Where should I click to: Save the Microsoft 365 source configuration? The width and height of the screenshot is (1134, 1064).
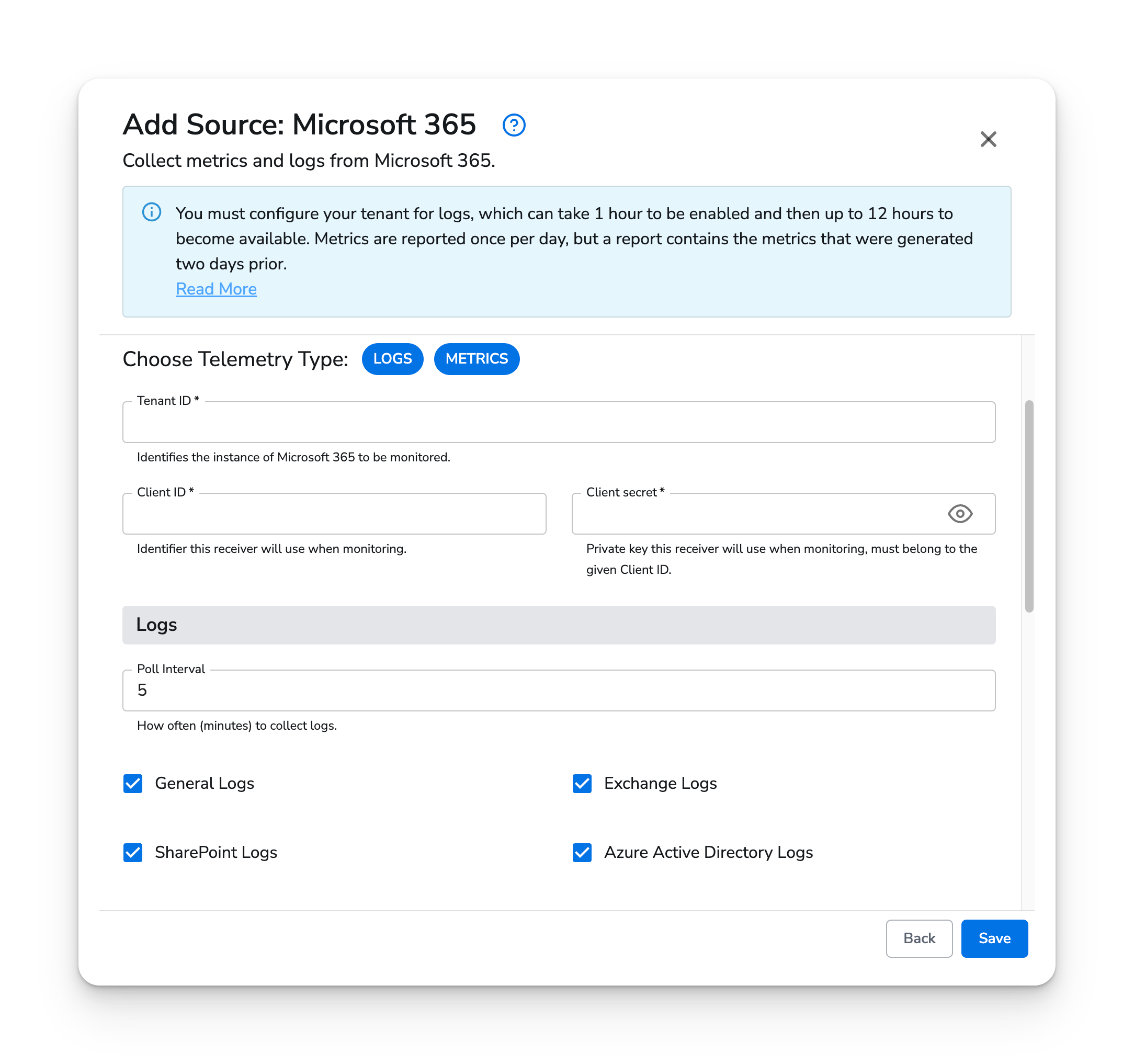(x=994, y=938)
